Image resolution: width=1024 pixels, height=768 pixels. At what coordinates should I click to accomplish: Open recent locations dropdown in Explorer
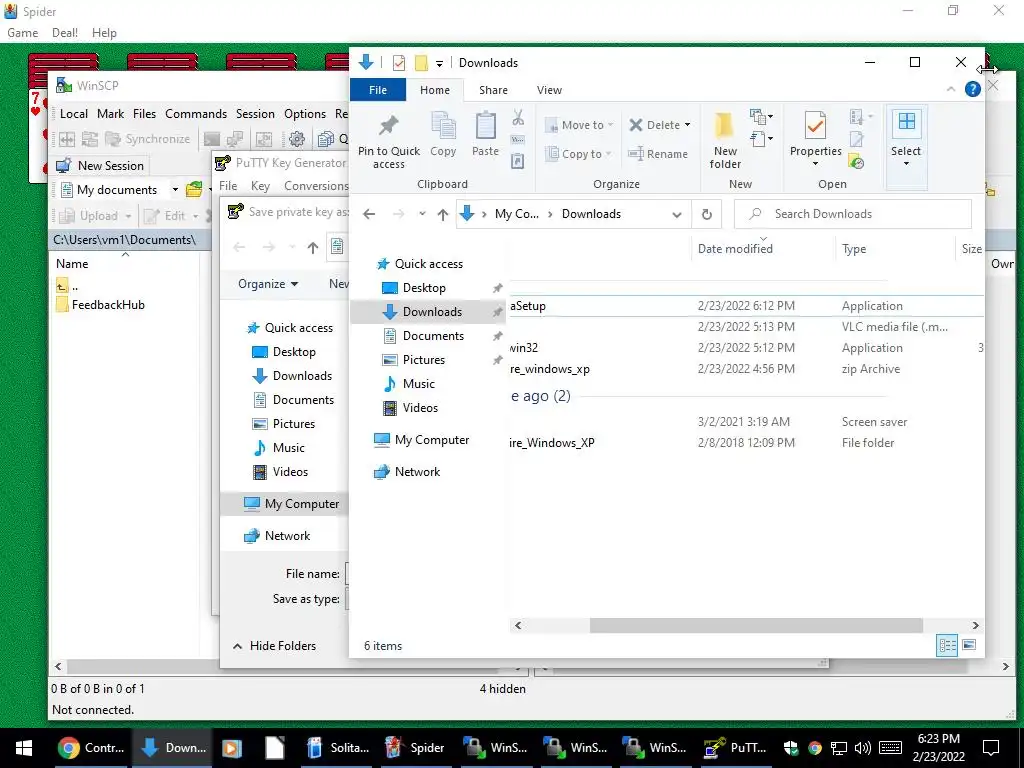tap(423, 214)
